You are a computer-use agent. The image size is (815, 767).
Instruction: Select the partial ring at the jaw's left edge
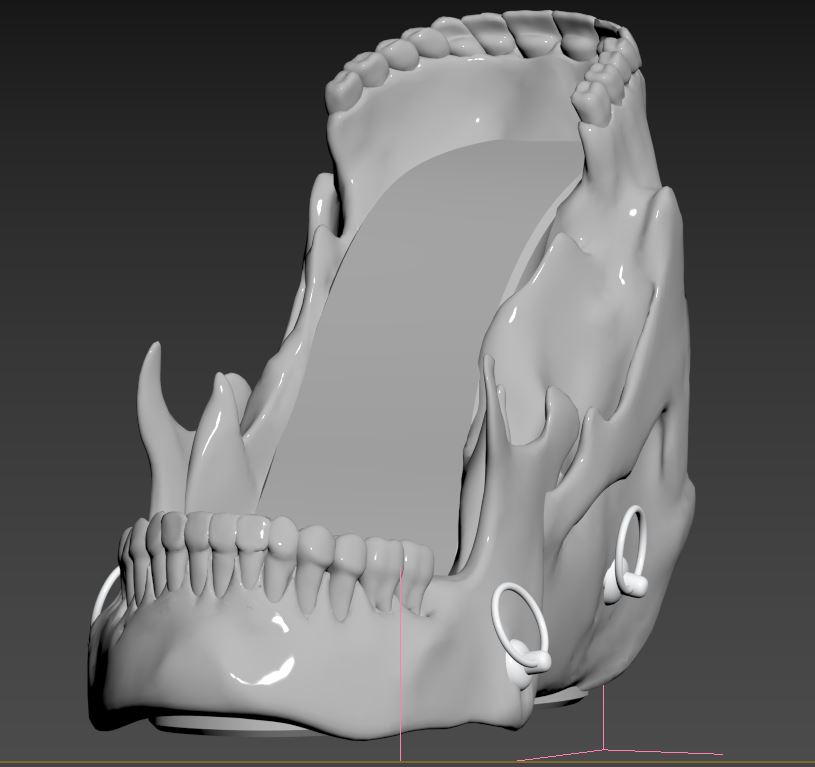[x=103, y=597]
